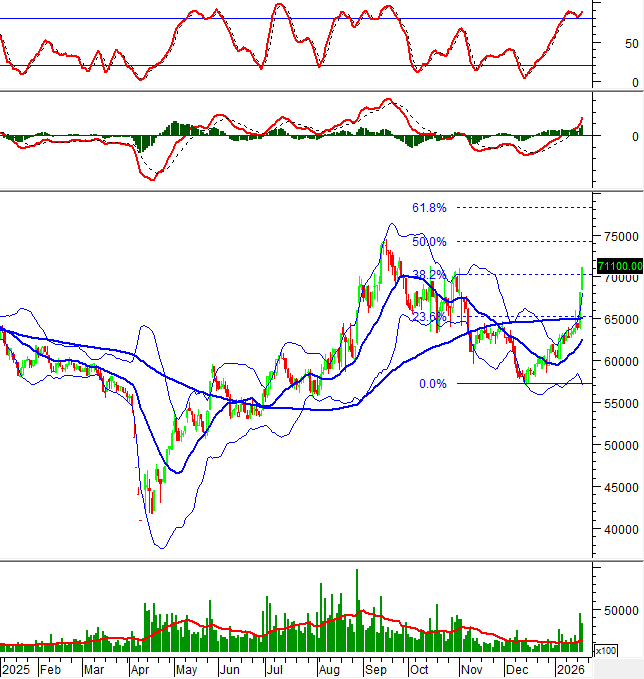Viewport: 644px width, 679px height.
Task: Select the 2026 year marker on time axis
Action: click(571, 669)
